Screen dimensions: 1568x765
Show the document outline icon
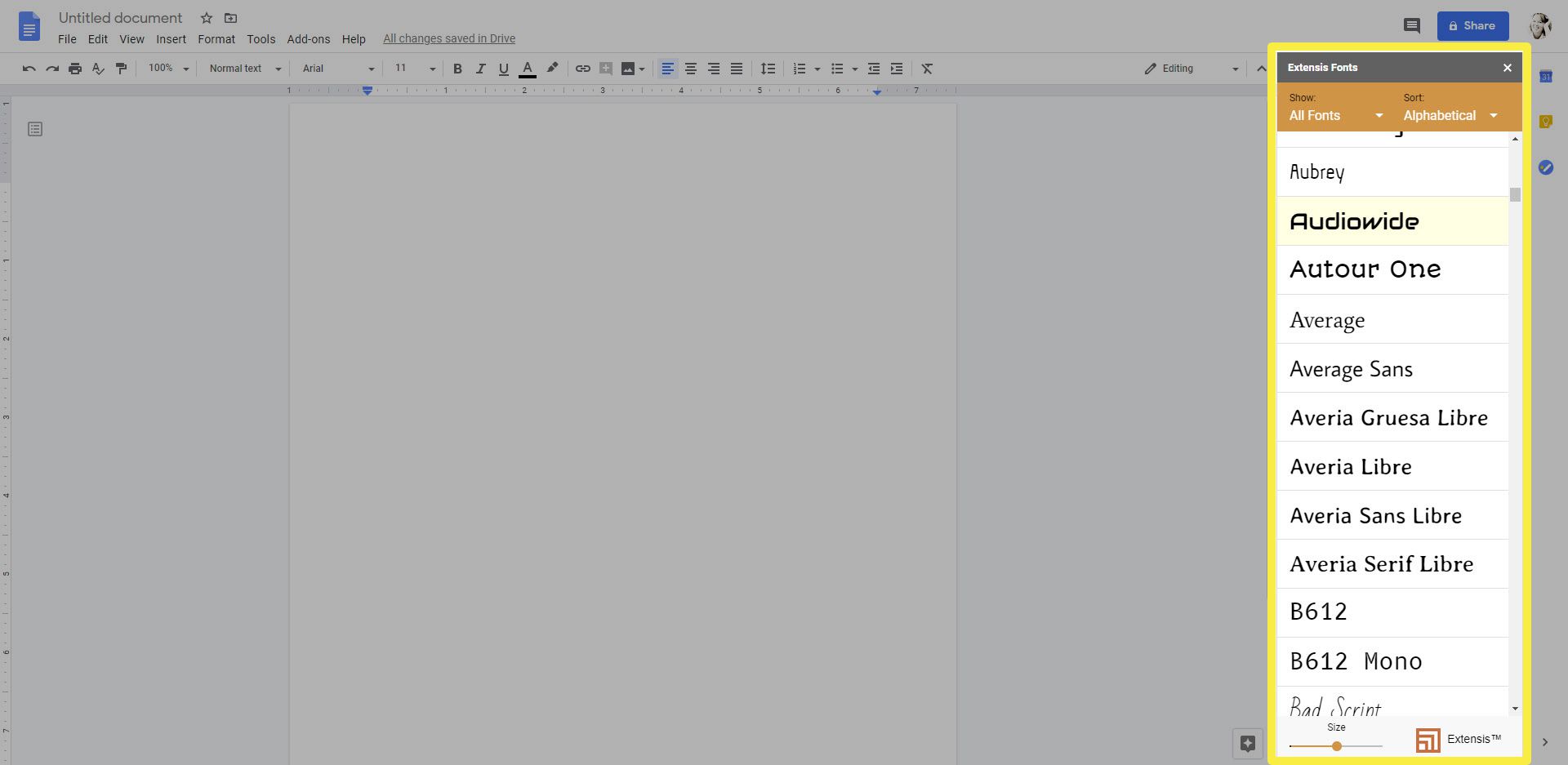tap(35, 129)
